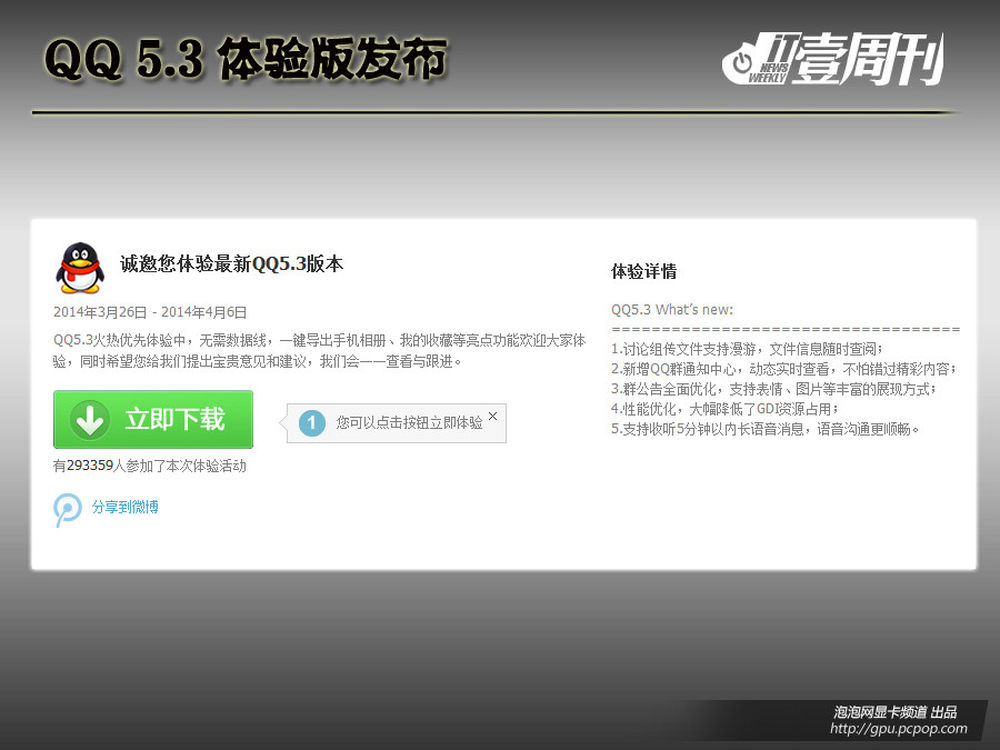Click the white down-arrow icon in download button
The width and height of the screenshot is (1000, 750).
pyautogui.click(x=90, y=420)
